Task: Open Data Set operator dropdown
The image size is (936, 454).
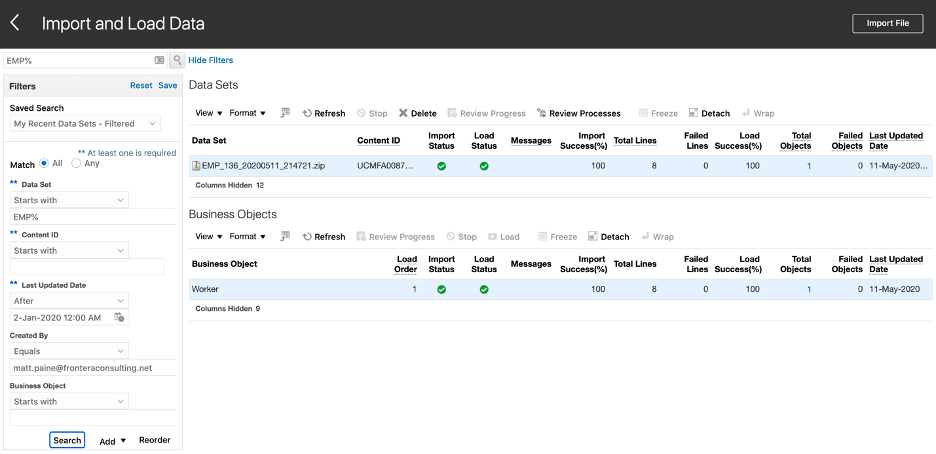Action: 69,200
